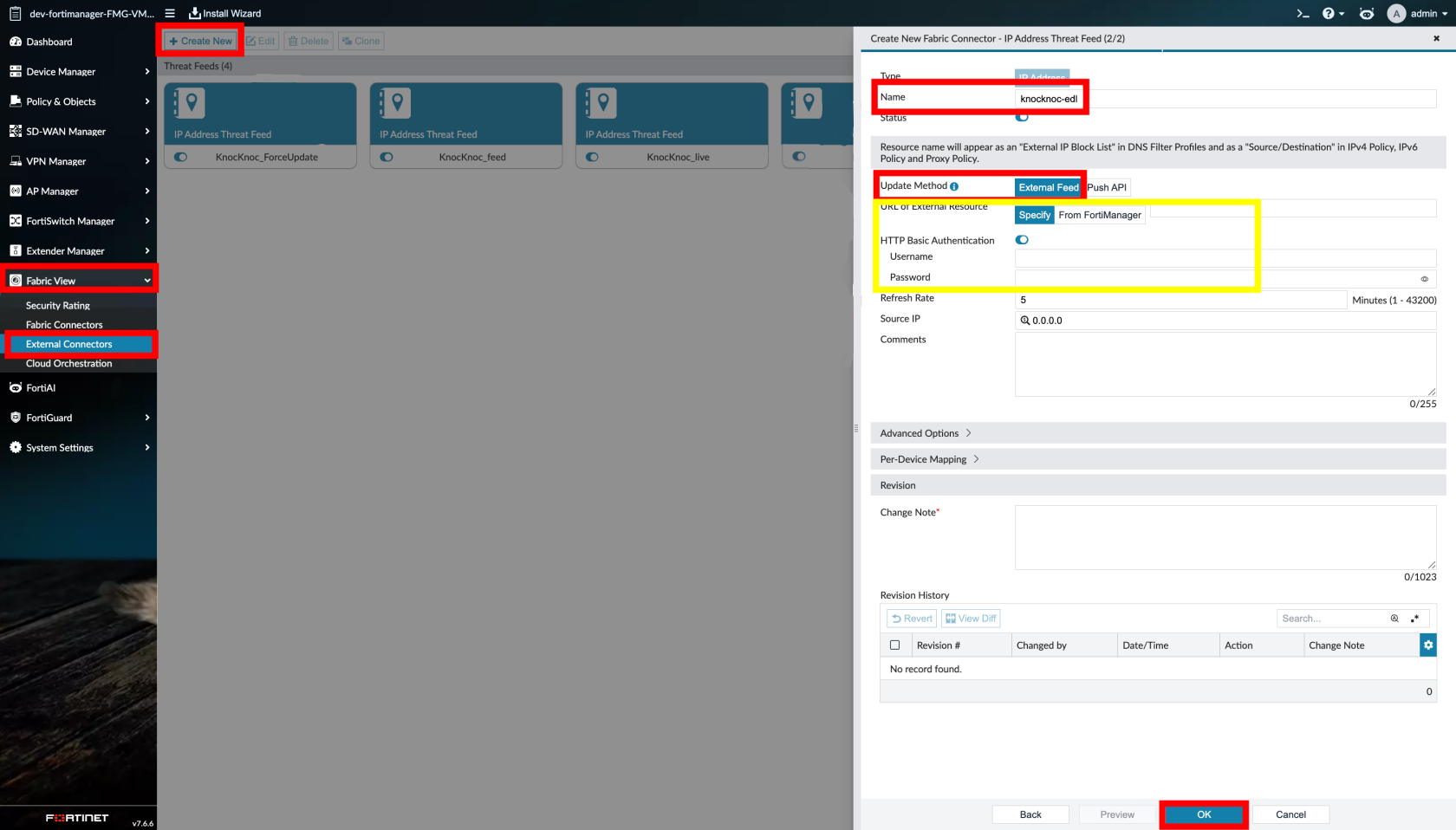Expand the Per-Device Mapping section
Screen dimensions: 1456x830
(x=929, y=459)
